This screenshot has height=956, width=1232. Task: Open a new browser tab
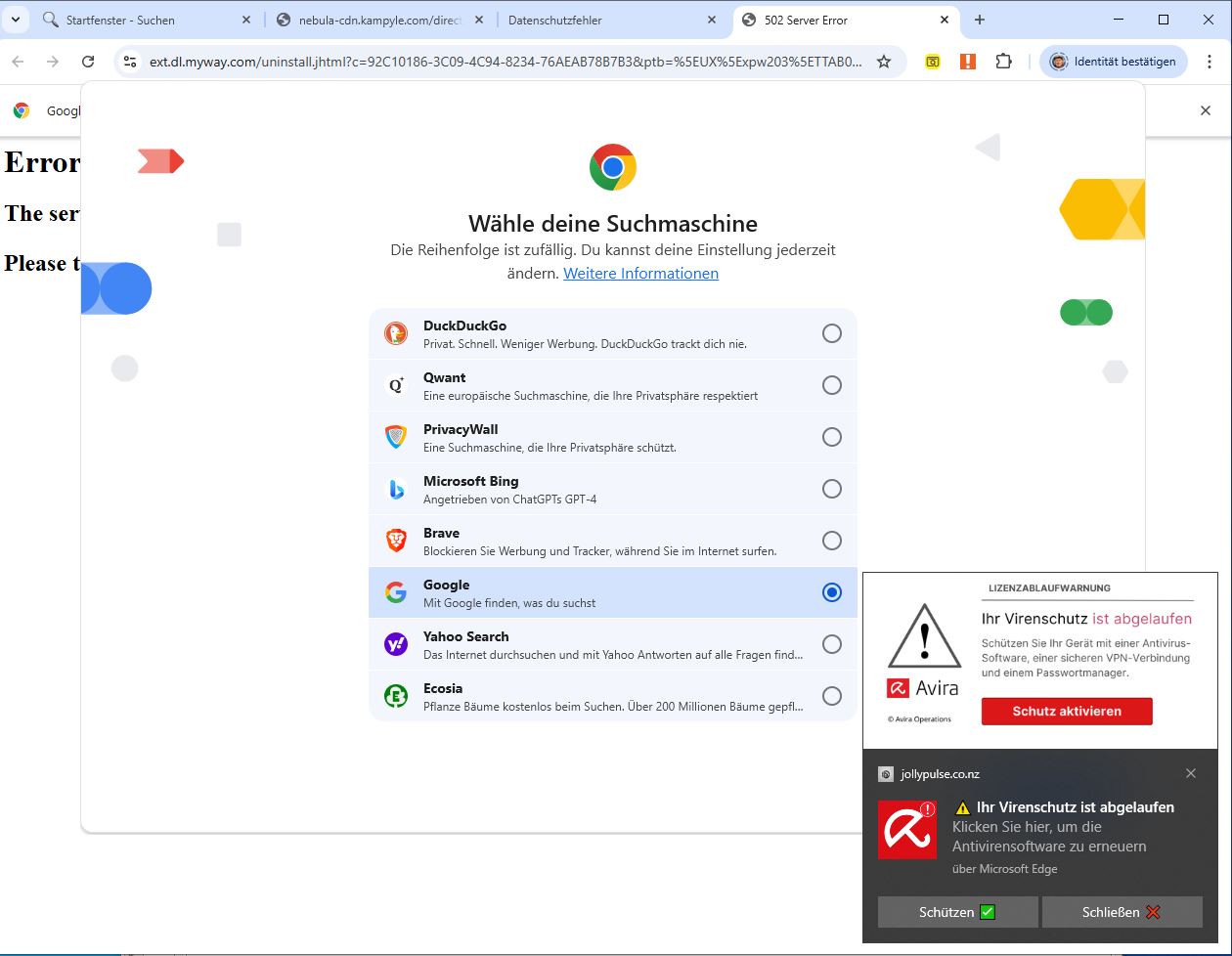[x=980, y=20]
